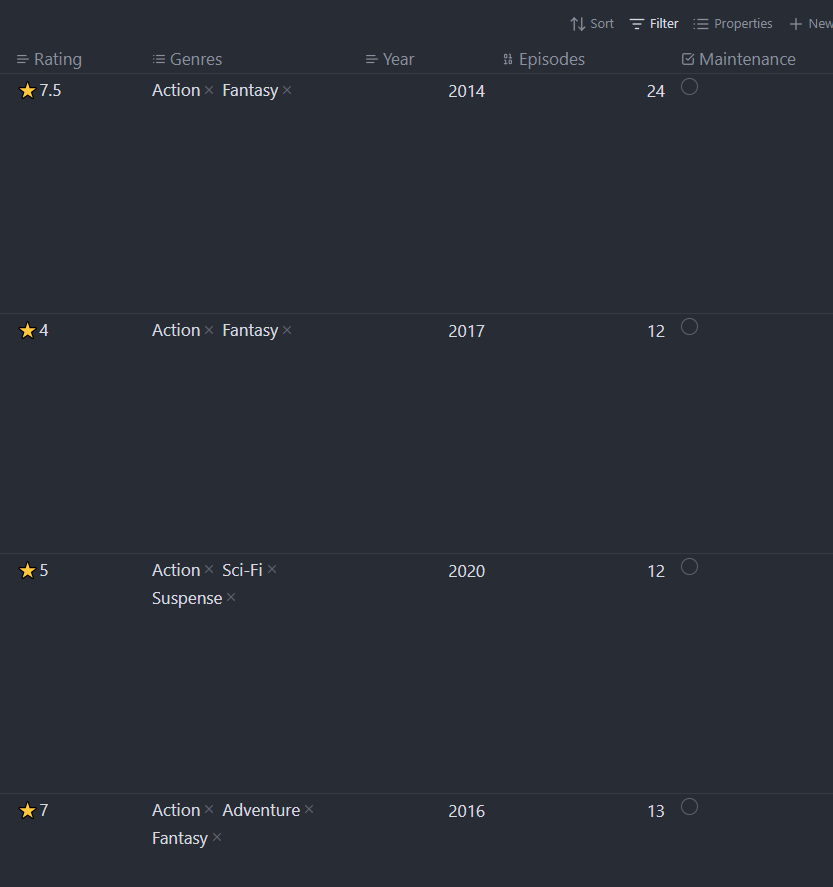Select the Year cell showing 2020
833x887 pixels.
tap(466, 570)
